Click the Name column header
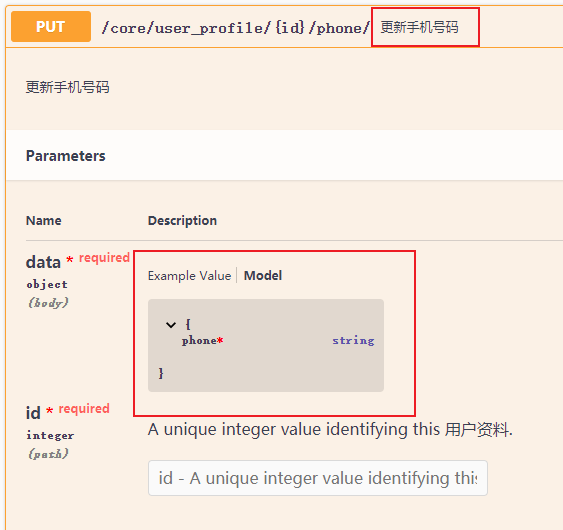Viewport: 563px width, 530px height. pyautogui.click(x=44, y=220)
